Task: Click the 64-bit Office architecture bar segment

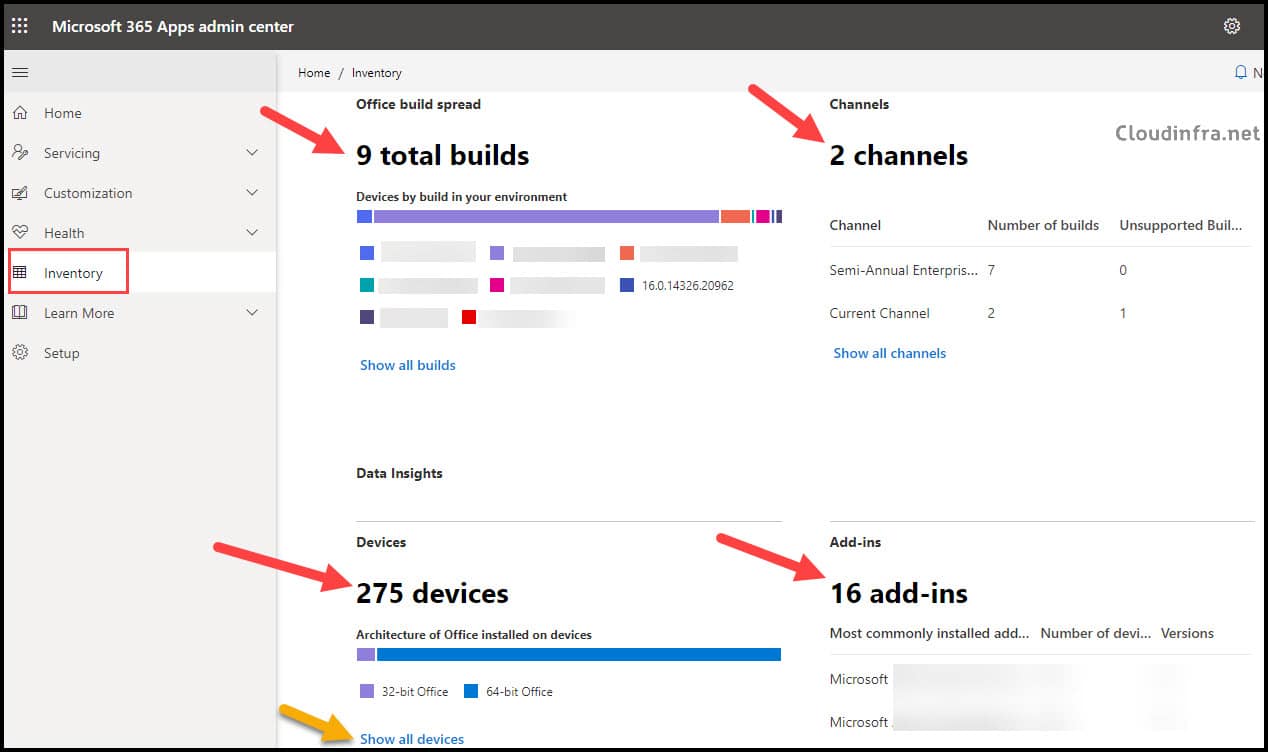Action: pos(579,654)
